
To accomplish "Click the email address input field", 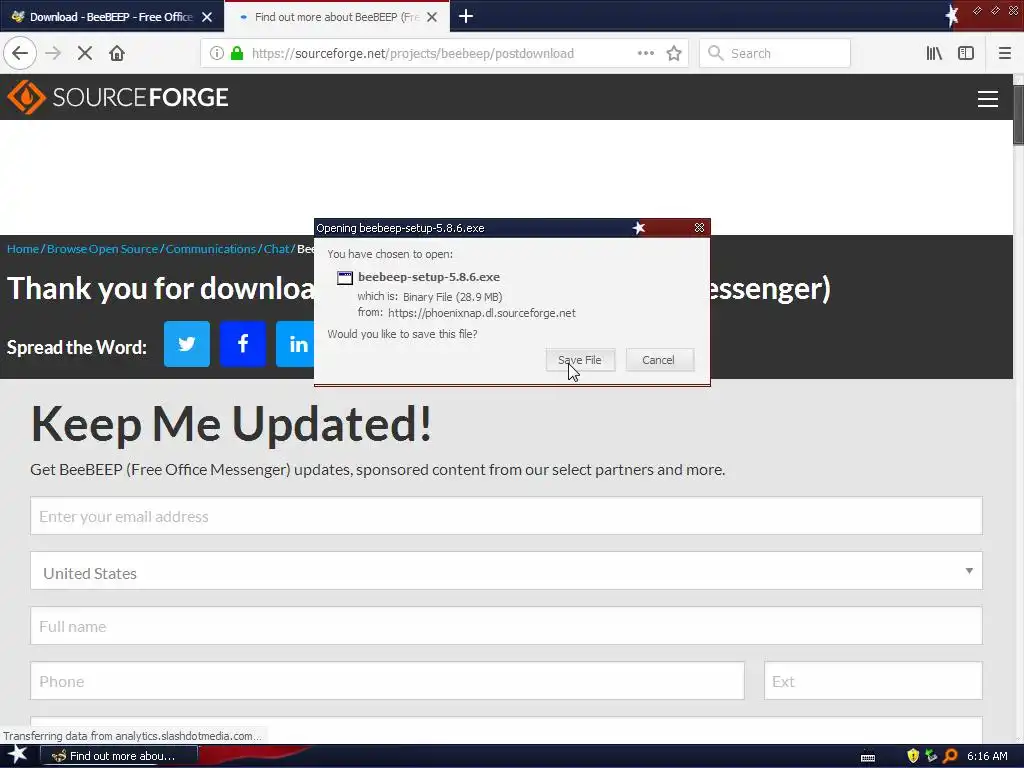I will 506,516.
